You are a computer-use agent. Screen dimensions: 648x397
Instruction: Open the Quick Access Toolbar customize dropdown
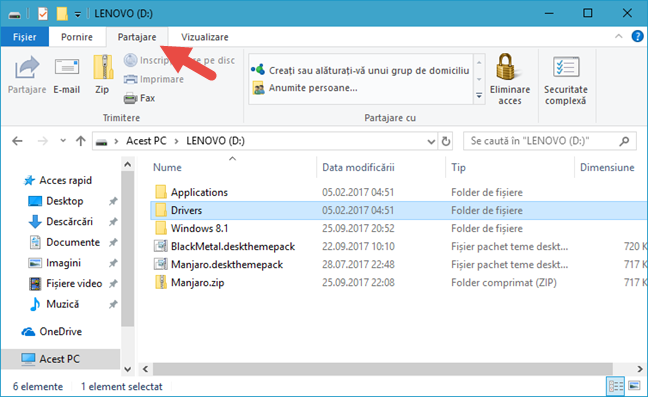78,15
